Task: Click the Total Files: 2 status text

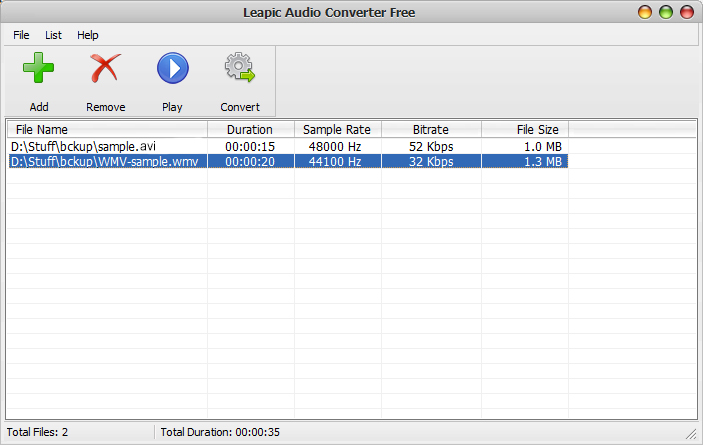Action: coord(37,432)
